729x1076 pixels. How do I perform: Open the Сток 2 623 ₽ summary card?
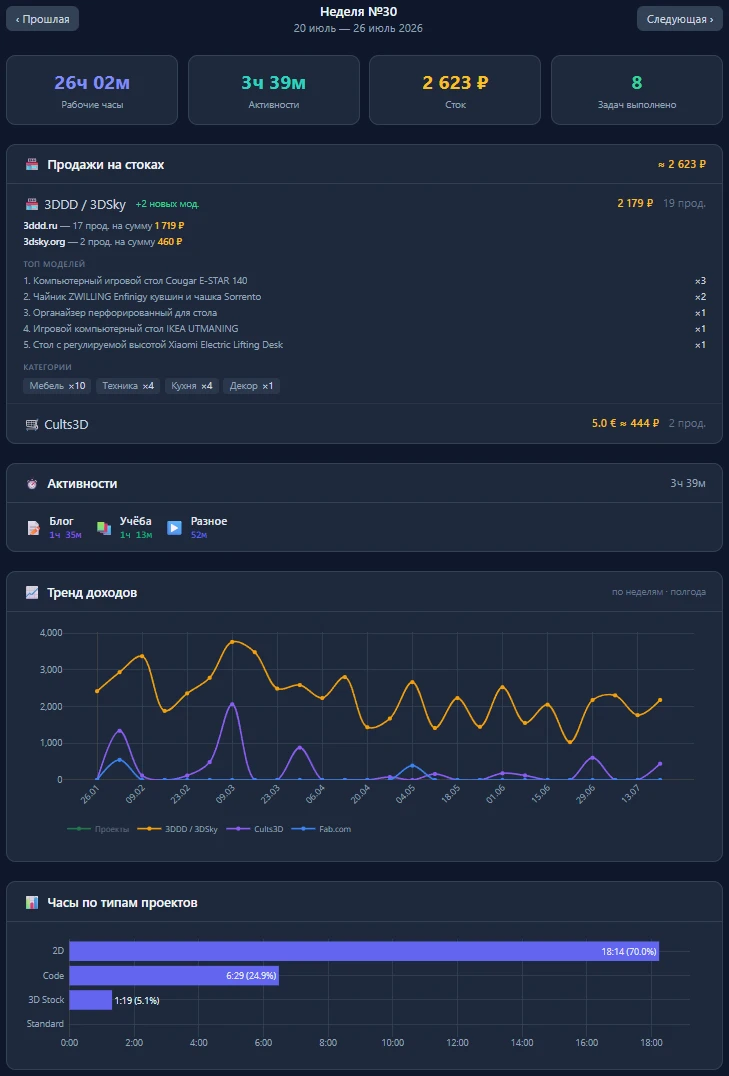click(x=455, y=90)
